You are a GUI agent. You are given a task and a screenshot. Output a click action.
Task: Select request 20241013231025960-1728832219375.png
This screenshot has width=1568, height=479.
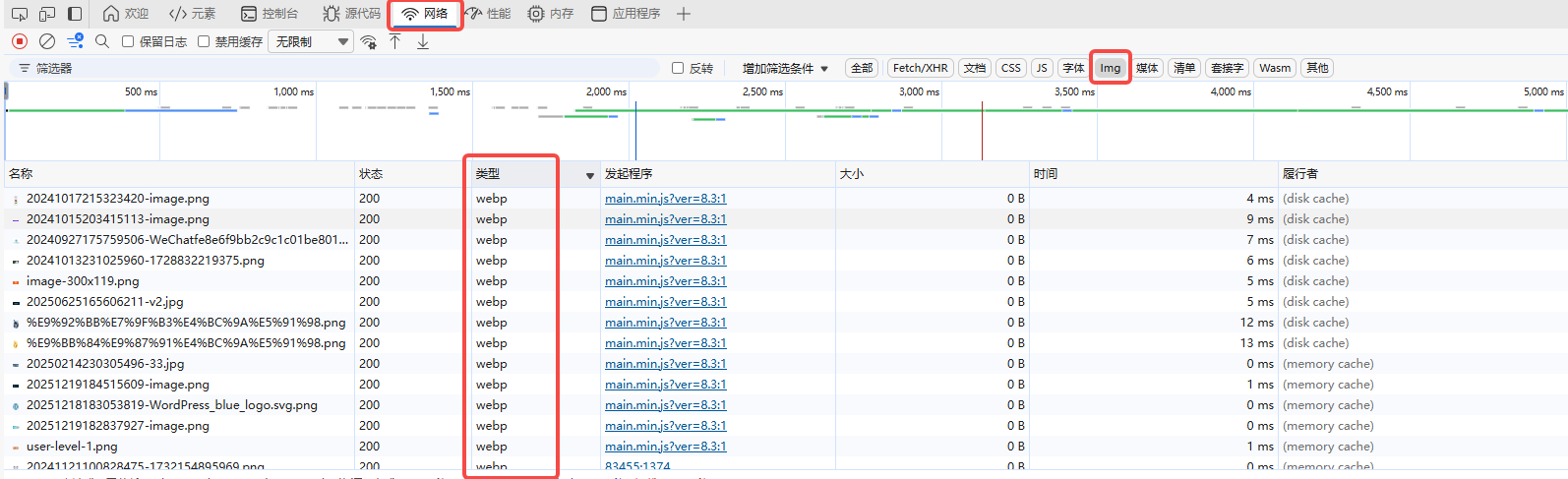coord(145,261)
